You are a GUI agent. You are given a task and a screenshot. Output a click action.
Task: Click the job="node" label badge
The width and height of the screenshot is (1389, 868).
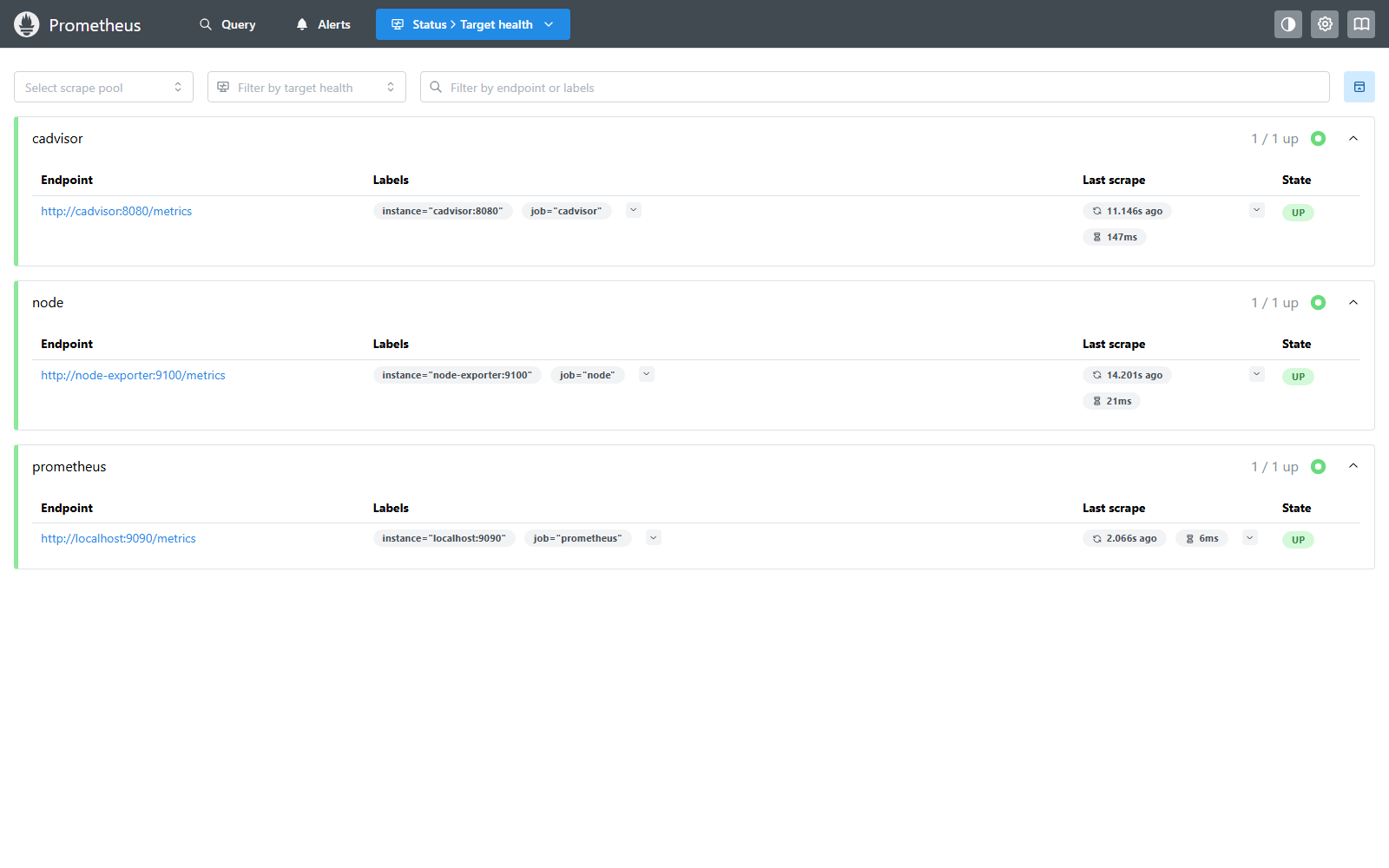[588, 375]
